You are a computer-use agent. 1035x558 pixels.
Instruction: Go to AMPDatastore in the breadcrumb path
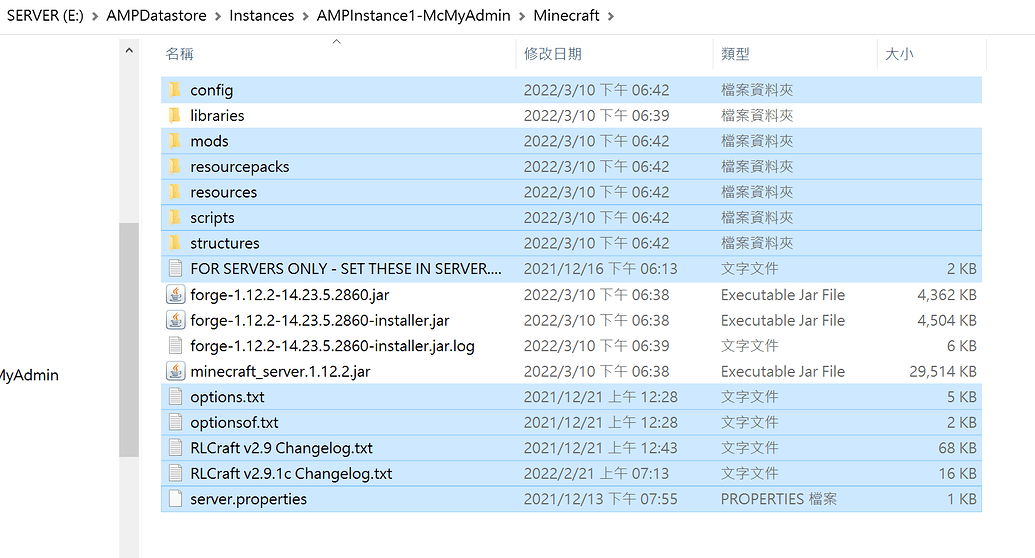[156, 15]
